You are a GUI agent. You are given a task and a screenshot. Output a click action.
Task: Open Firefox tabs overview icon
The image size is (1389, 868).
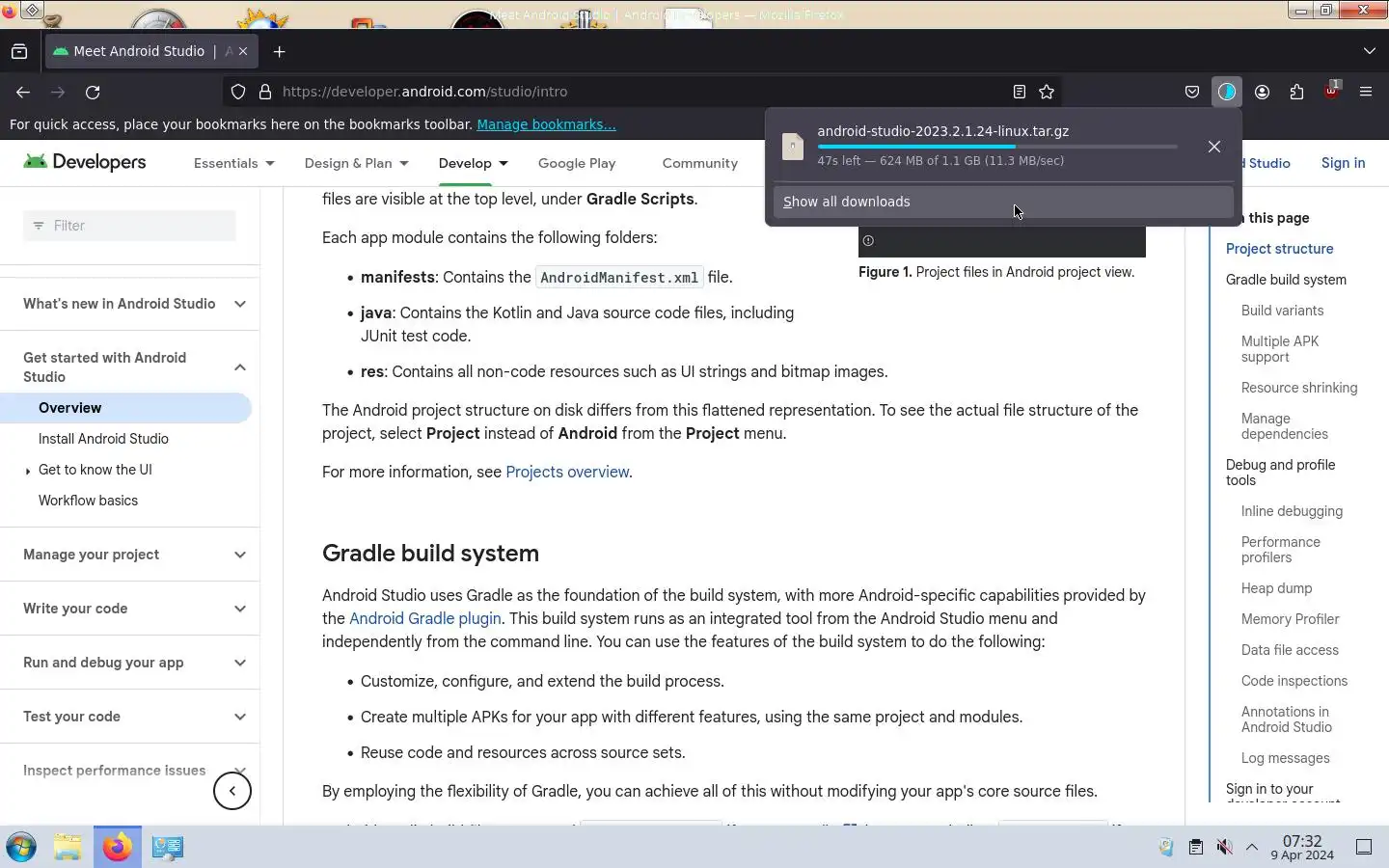[x=19, y=51]
